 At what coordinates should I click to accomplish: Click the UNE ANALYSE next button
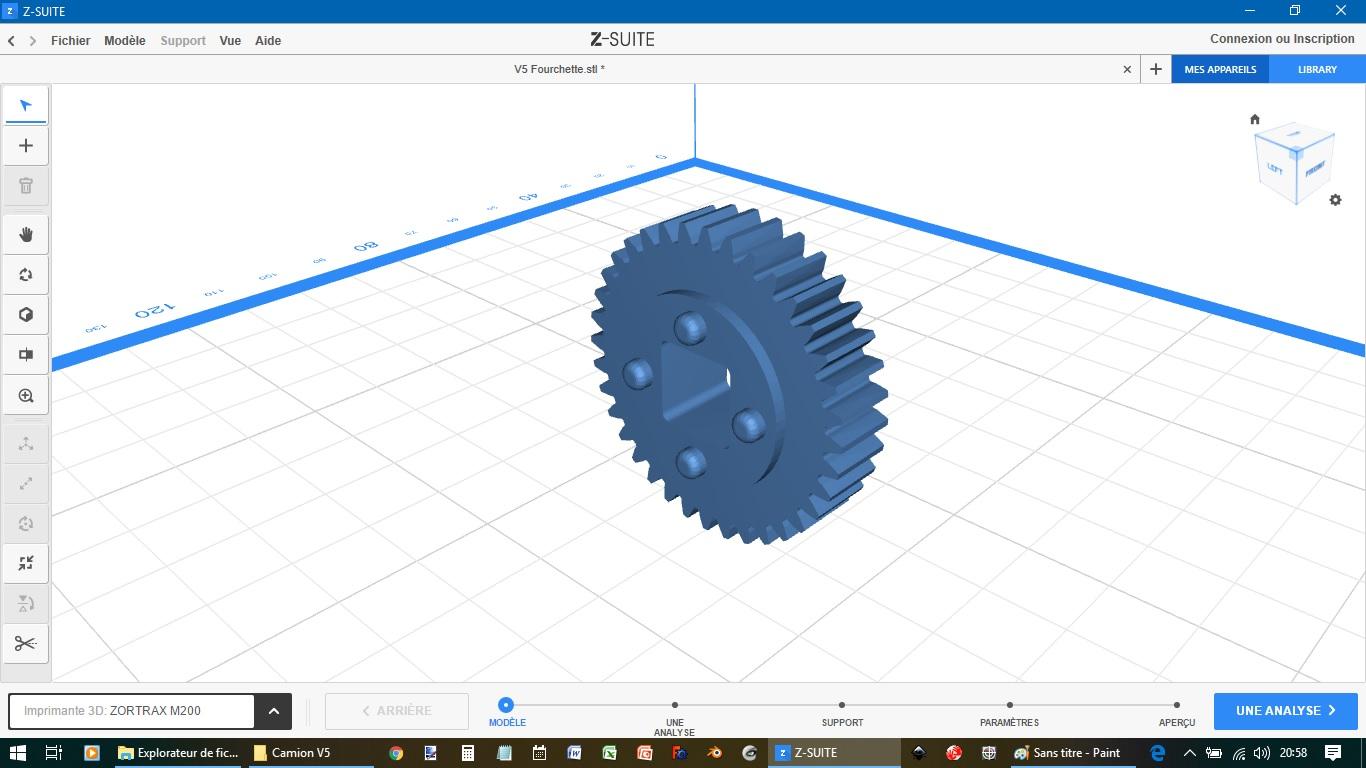pos(1286,711)
